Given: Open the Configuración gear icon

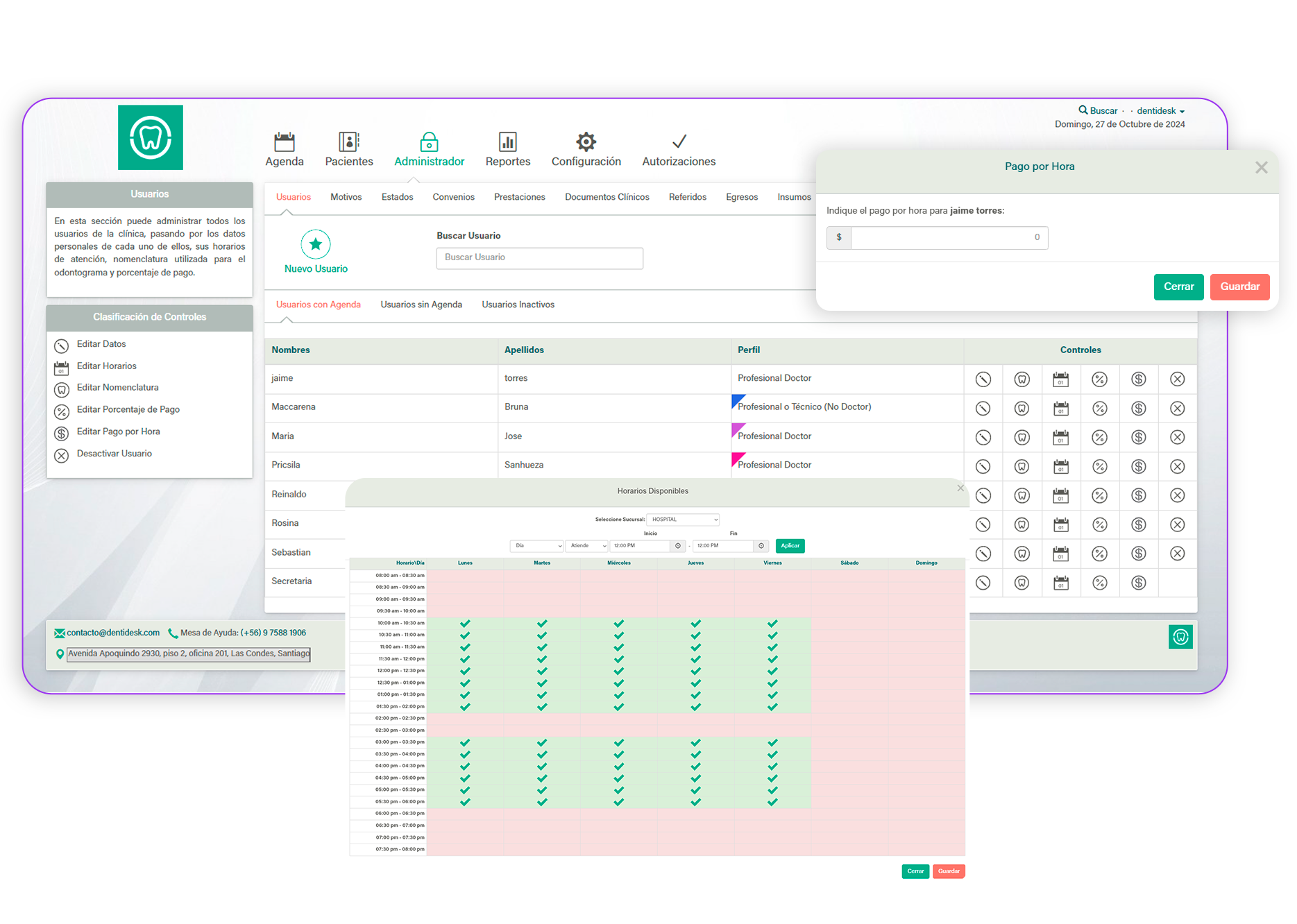Looking at the screenshot, I should tap(586, 142).
